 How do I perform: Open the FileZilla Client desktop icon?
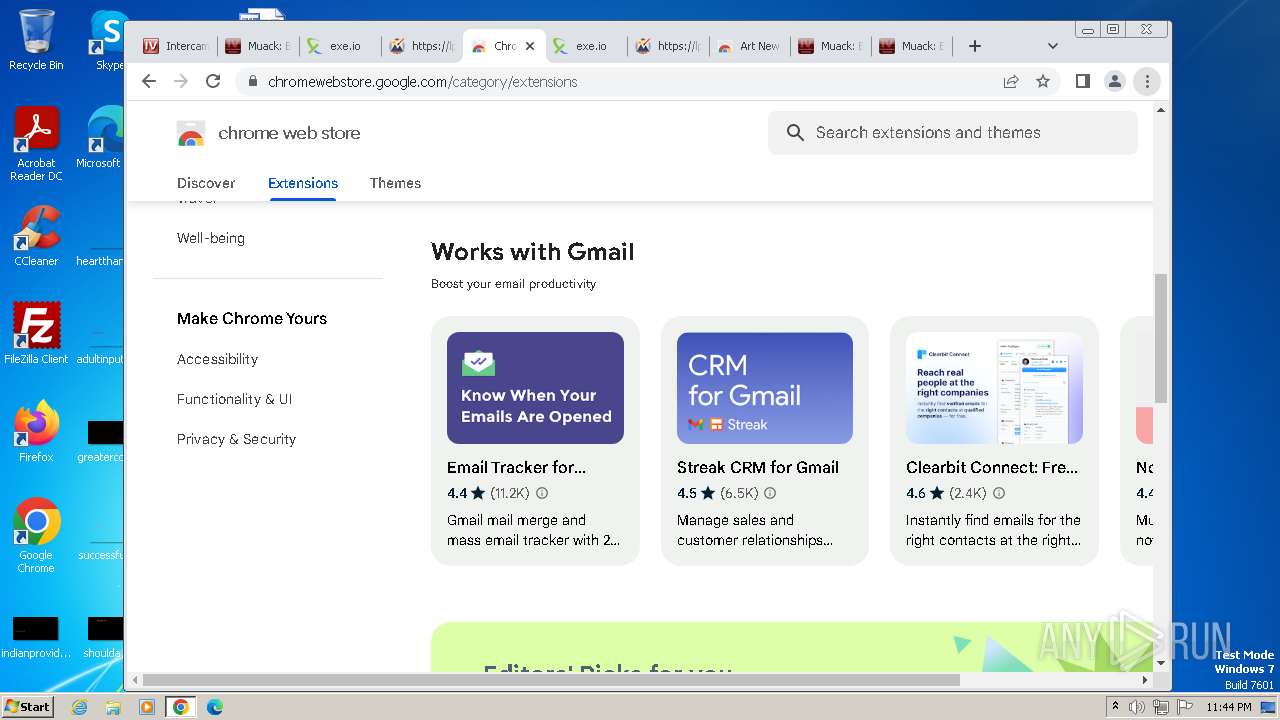click(x=36, y=334)
